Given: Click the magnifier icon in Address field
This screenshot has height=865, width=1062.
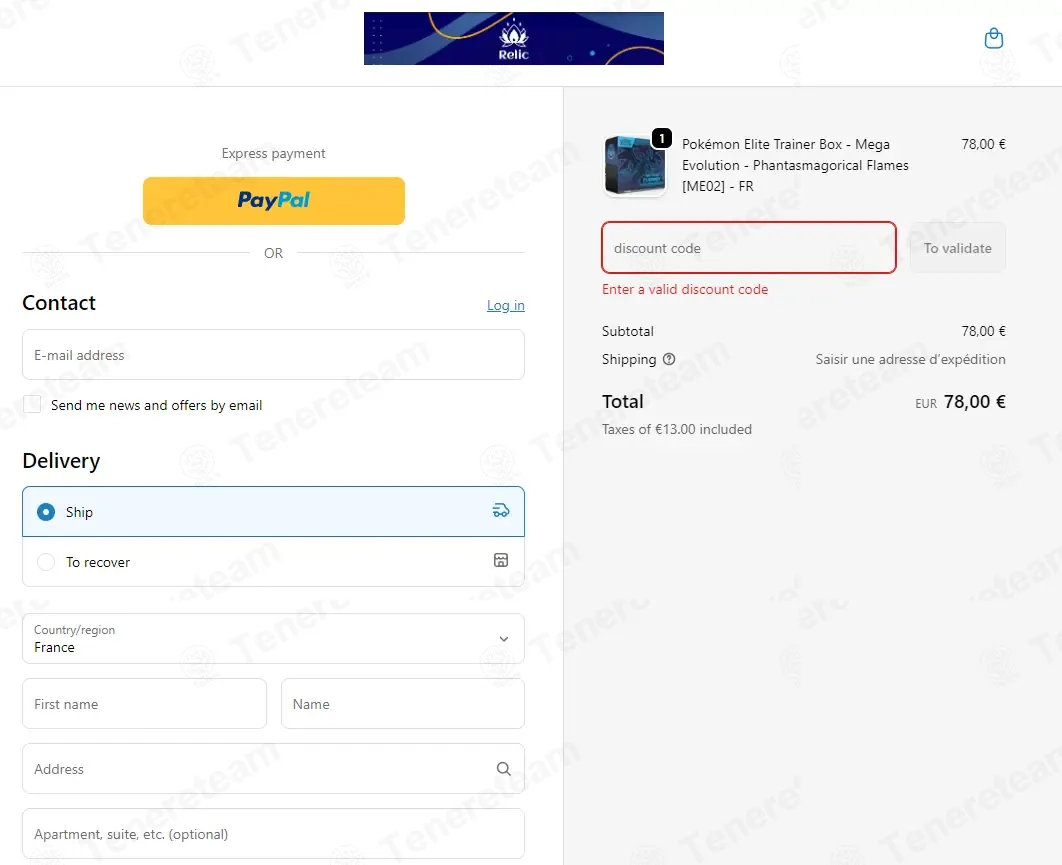Looking at the screenshot, I should [x=503, y=768].
